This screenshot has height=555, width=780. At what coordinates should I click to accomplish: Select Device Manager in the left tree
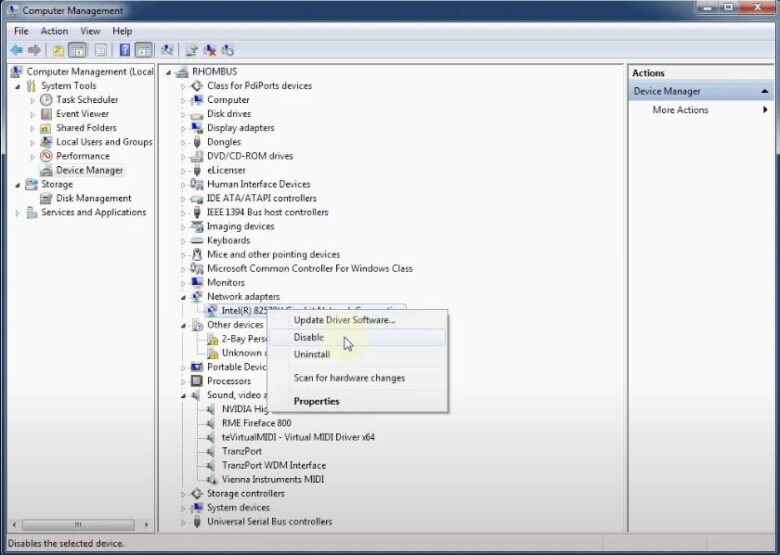[x=90, y=170]
